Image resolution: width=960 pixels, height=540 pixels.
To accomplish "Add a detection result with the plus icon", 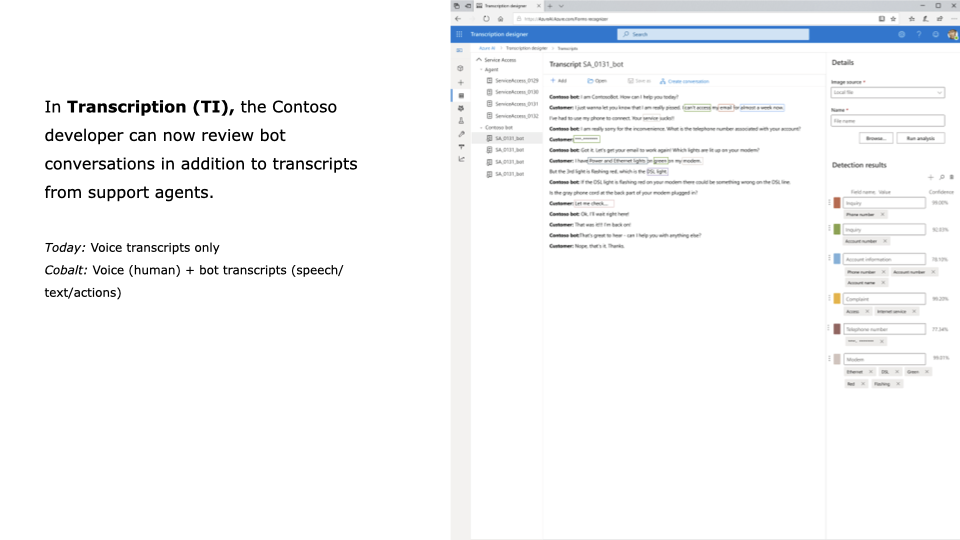I will pyautogui.click(x=931, y=177).
